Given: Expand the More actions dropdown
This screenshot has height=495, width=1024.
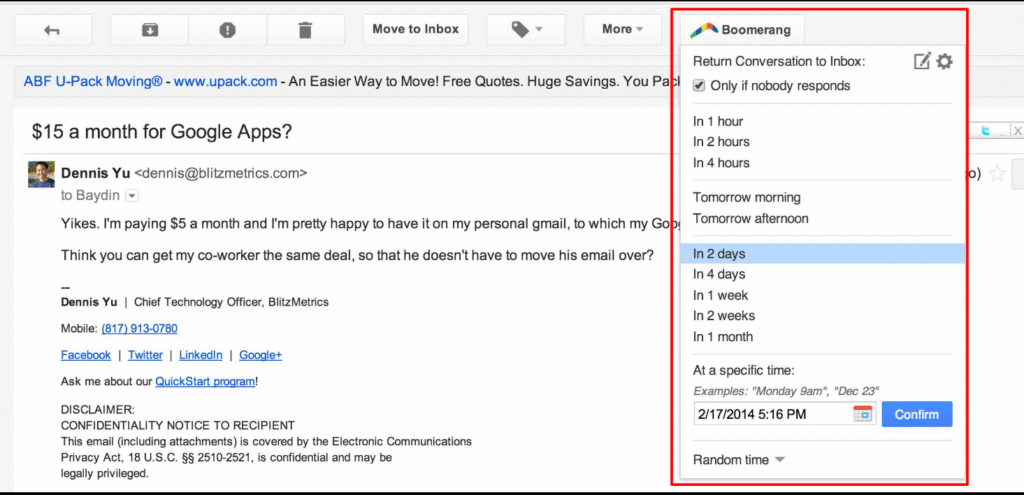Looking at the screenshot, I should coord(622,30).
